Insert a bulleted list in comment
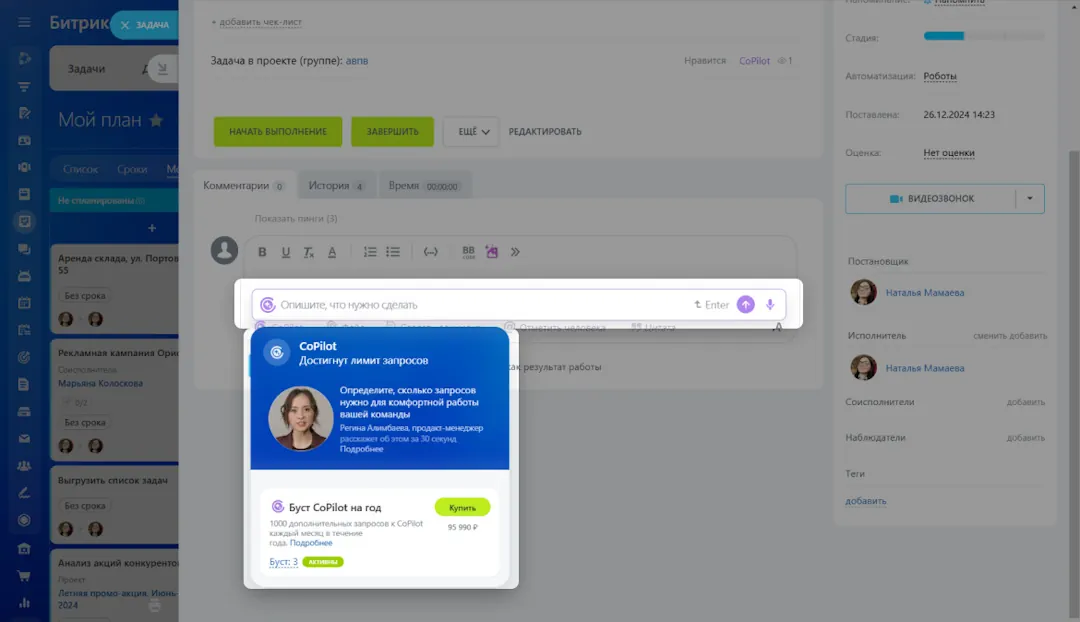Image resolution: width=1080 pixels, height=622 pixels. pyautogui.click(x=393, y=252)
